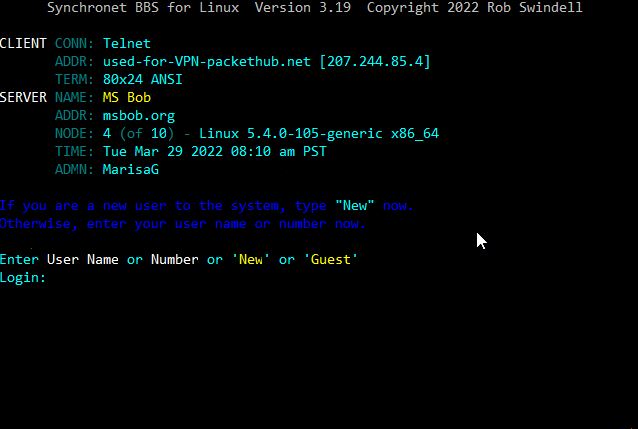
Task: Click the CLIENT label
Action: point(23,43)
